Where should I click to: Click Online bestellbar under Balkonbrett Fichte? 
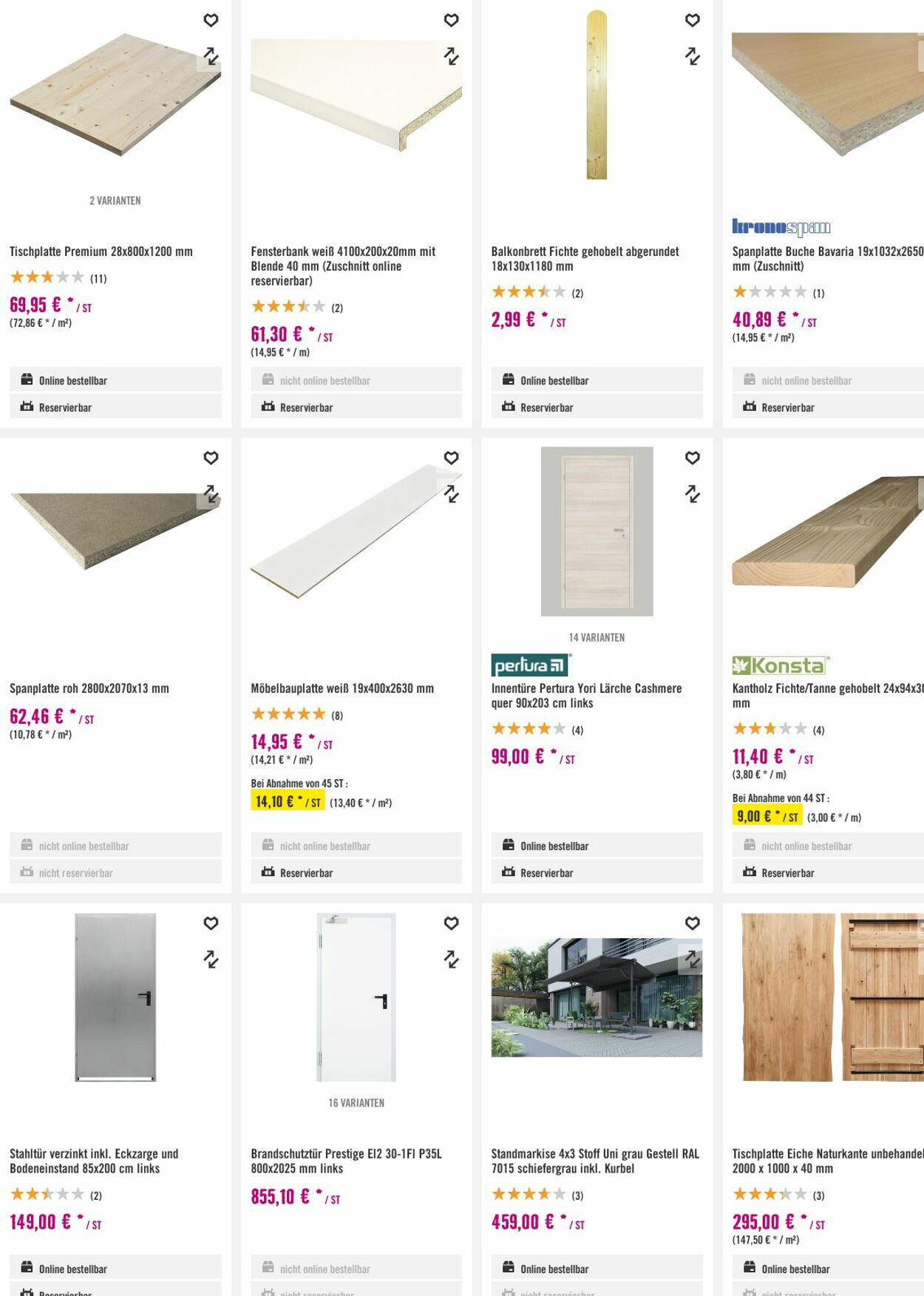[x=597, y=380]
